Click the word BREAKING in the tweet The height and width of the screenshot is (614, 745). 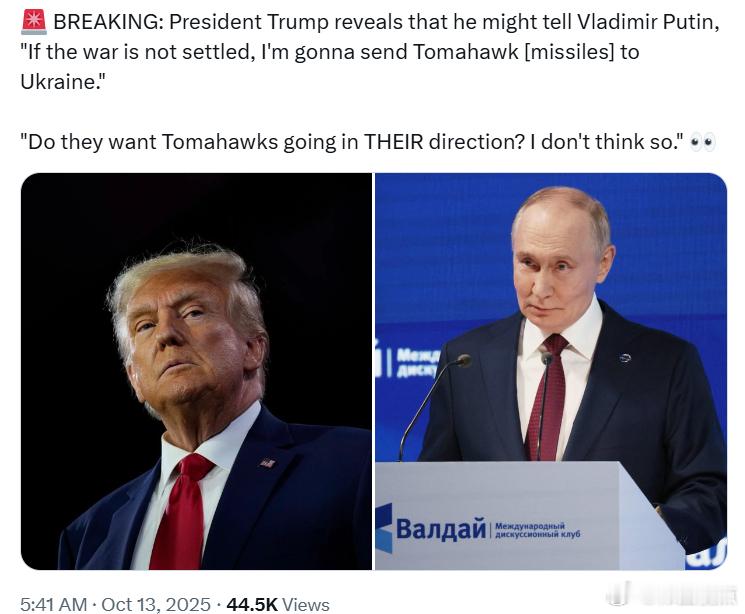107,22
